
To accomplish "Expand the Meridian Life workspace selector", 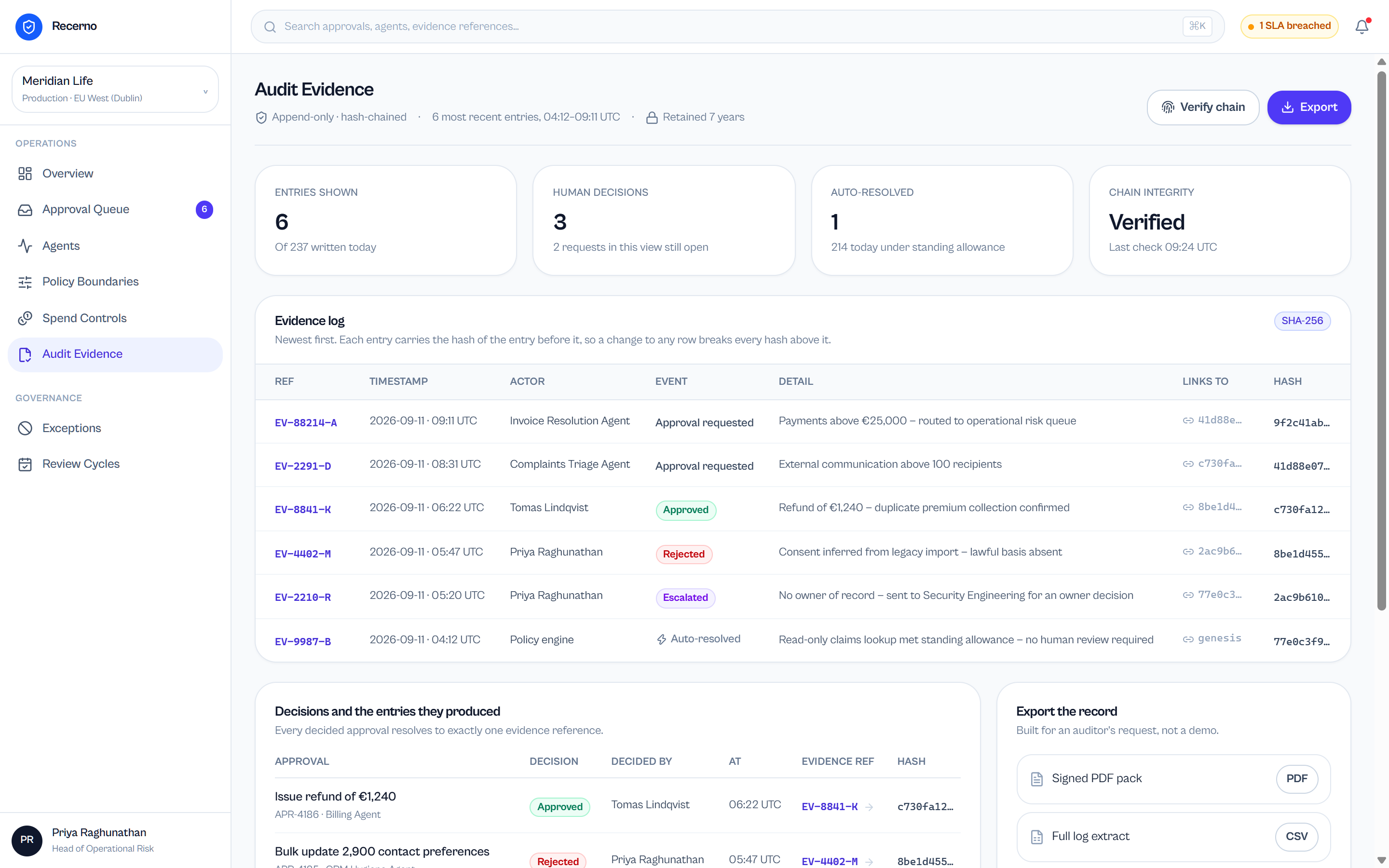I will click(115, 89).
